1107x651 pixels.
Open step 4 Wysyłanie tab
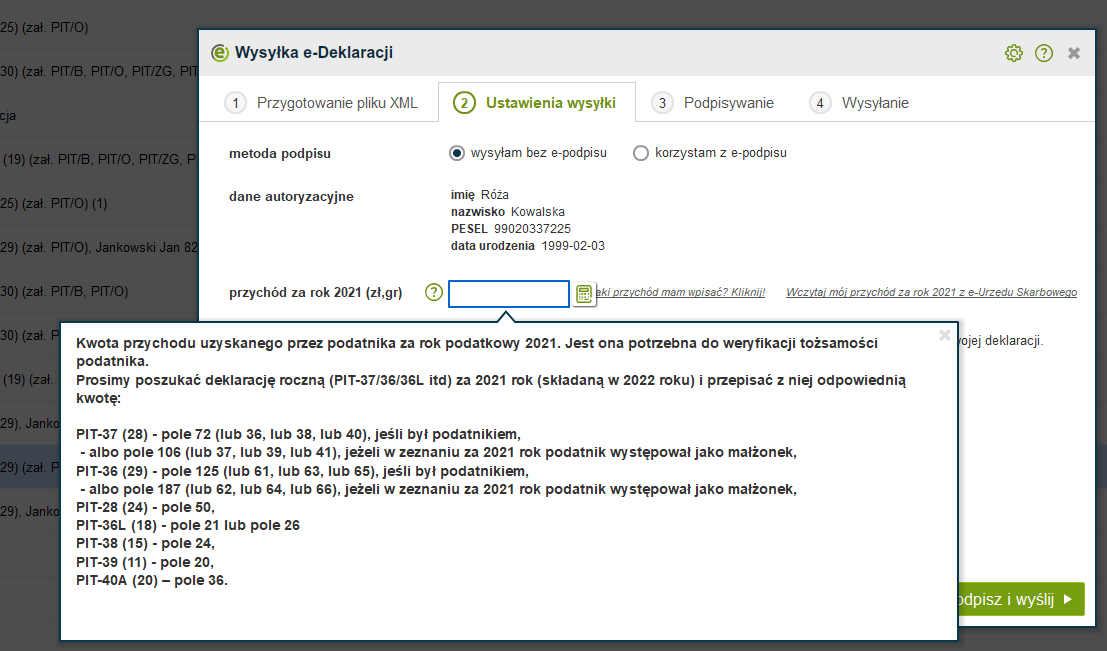861,103
